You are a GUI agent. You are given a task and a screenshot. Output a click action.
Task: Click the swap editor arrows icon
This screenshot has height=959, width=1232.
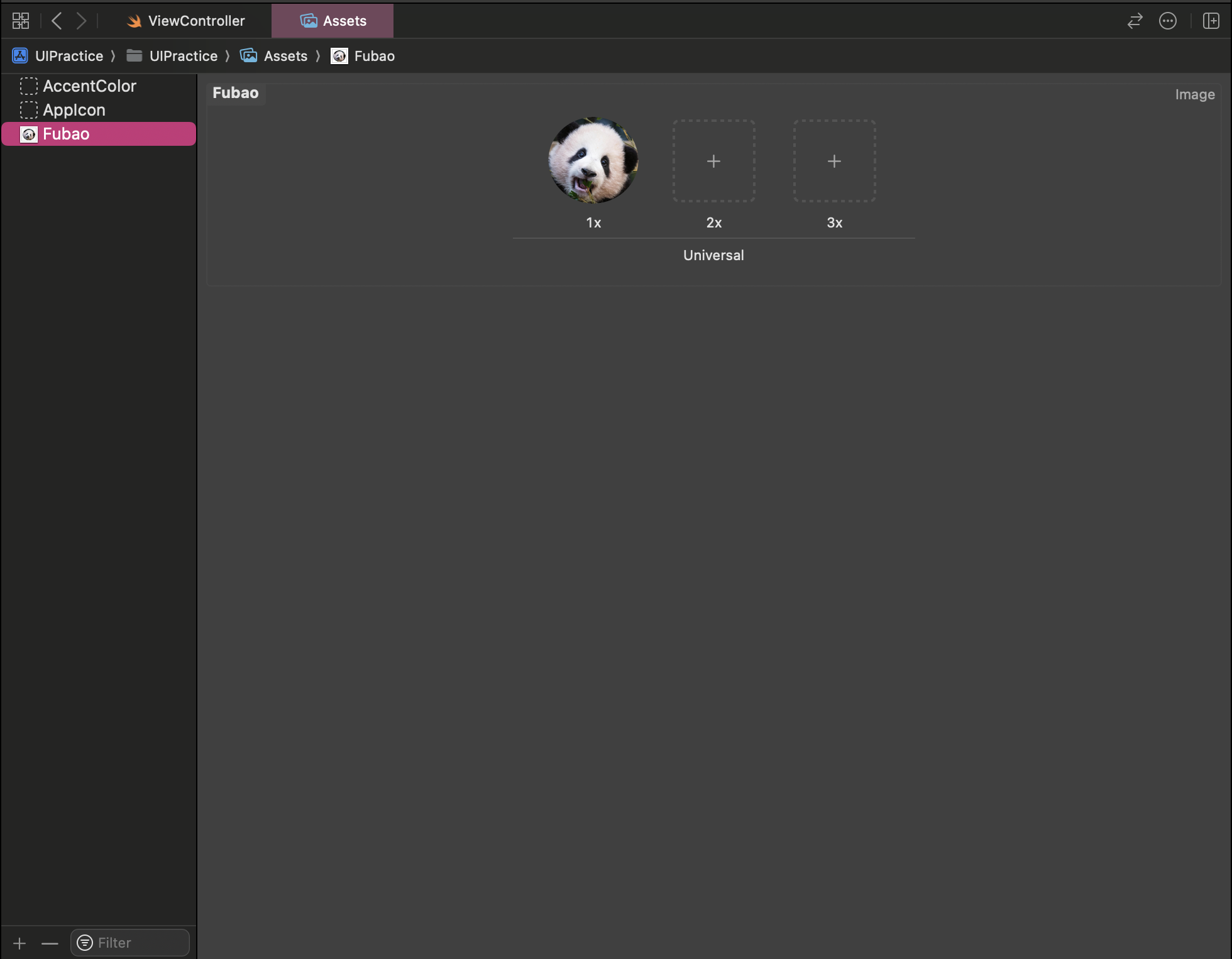click(1135, 21)
